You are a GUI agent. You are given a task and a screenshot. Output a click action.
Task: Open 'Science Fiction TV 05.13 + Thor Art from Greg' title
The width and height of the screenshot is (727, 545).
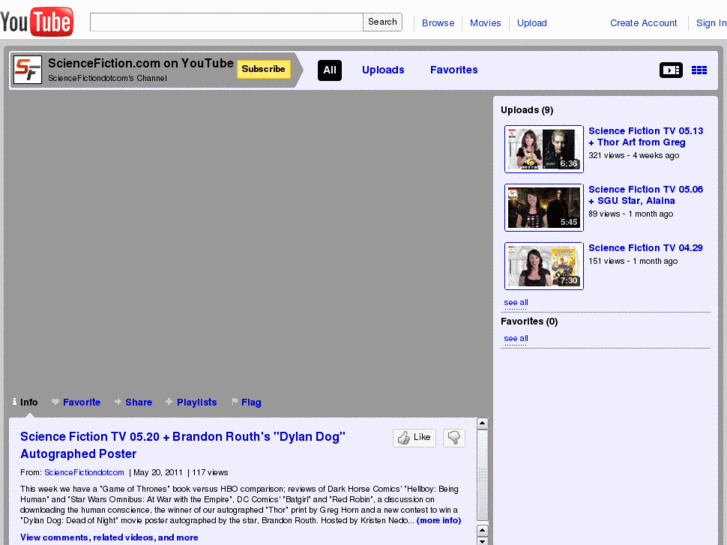pos(645,136)
